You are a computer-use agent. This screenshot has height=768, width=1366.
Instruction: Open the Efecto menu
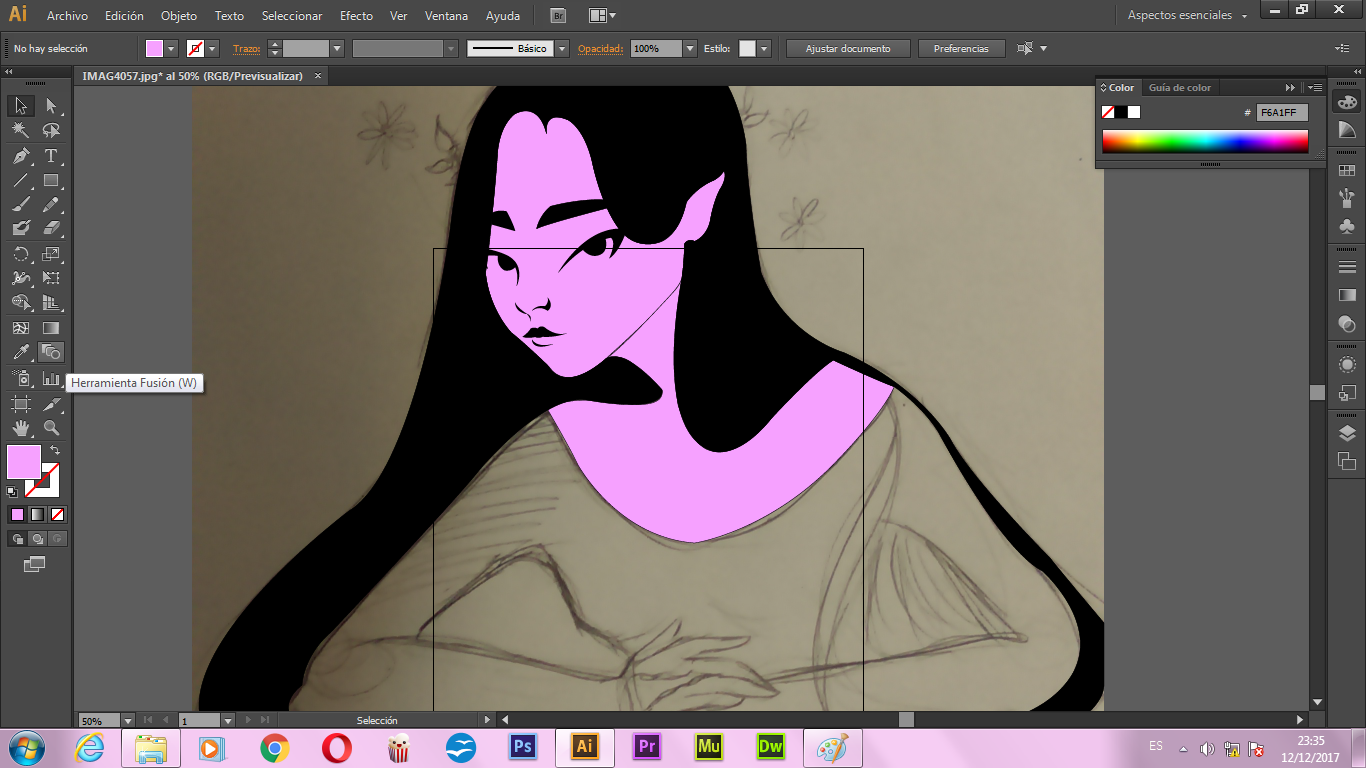click(356, 16)
